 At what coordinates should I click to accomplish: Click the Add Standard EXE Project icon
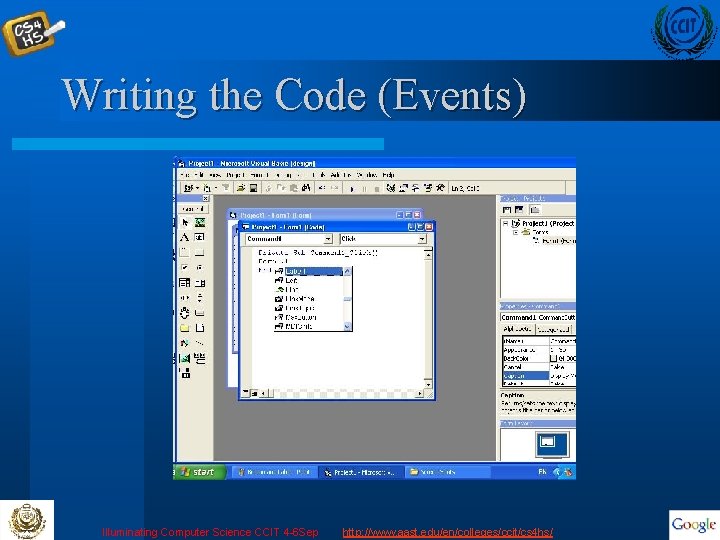click(x=188, y=188)
